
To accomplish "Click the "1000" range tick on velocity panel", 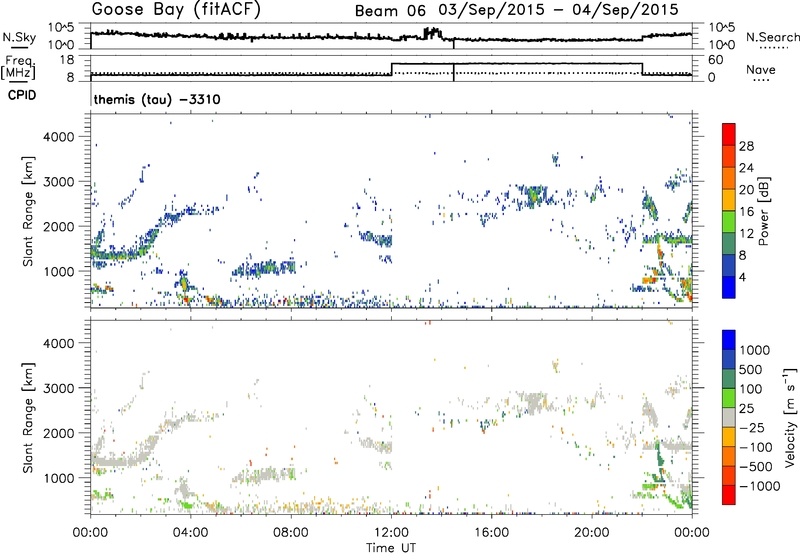I will click(59, 478).
